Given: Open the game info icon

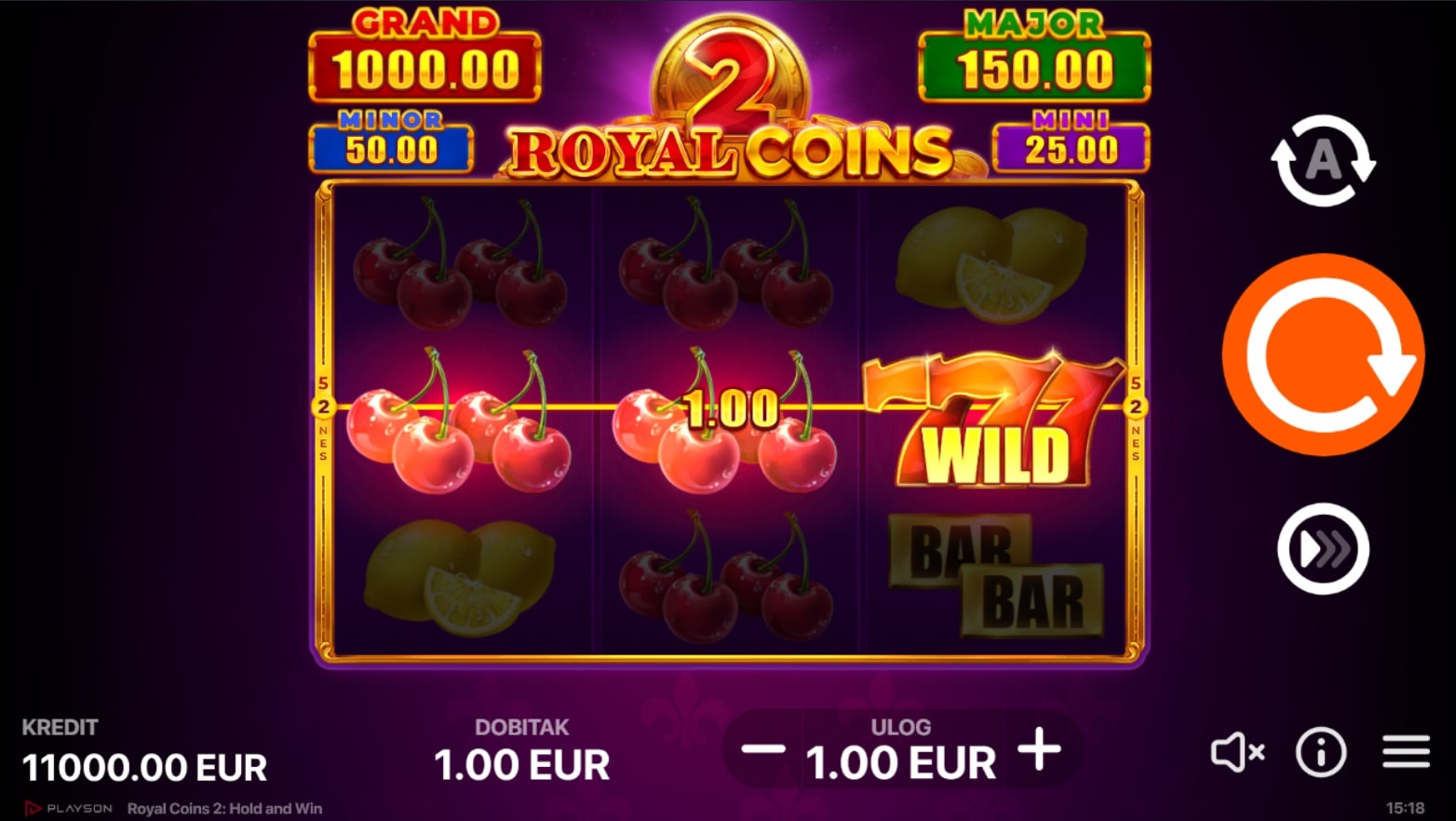Looking at the screenshot, I should tap(1321, 752).
